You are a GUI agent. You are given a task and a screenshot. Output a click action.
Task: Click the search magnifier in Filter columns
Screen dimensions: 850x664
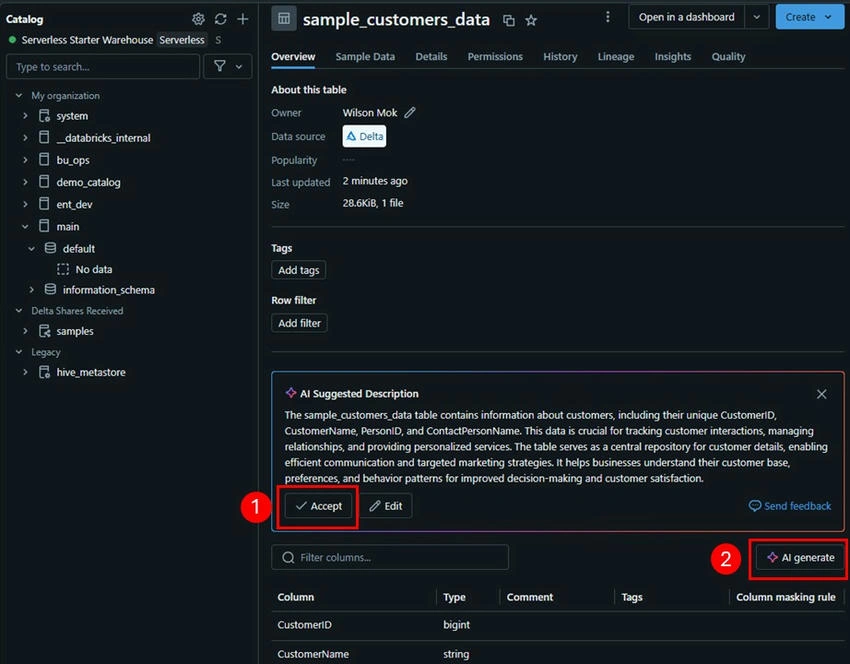coord(288,557)
